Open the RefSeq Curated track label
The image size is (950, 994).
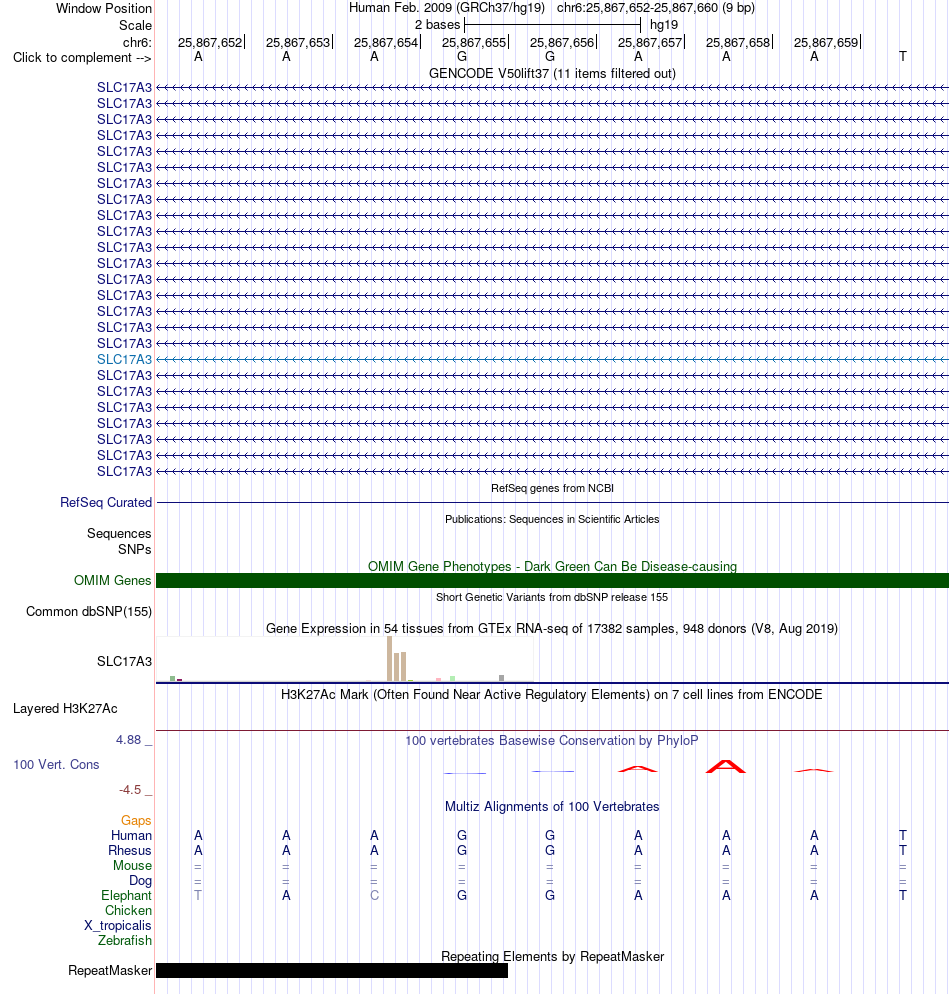[106, 503]
